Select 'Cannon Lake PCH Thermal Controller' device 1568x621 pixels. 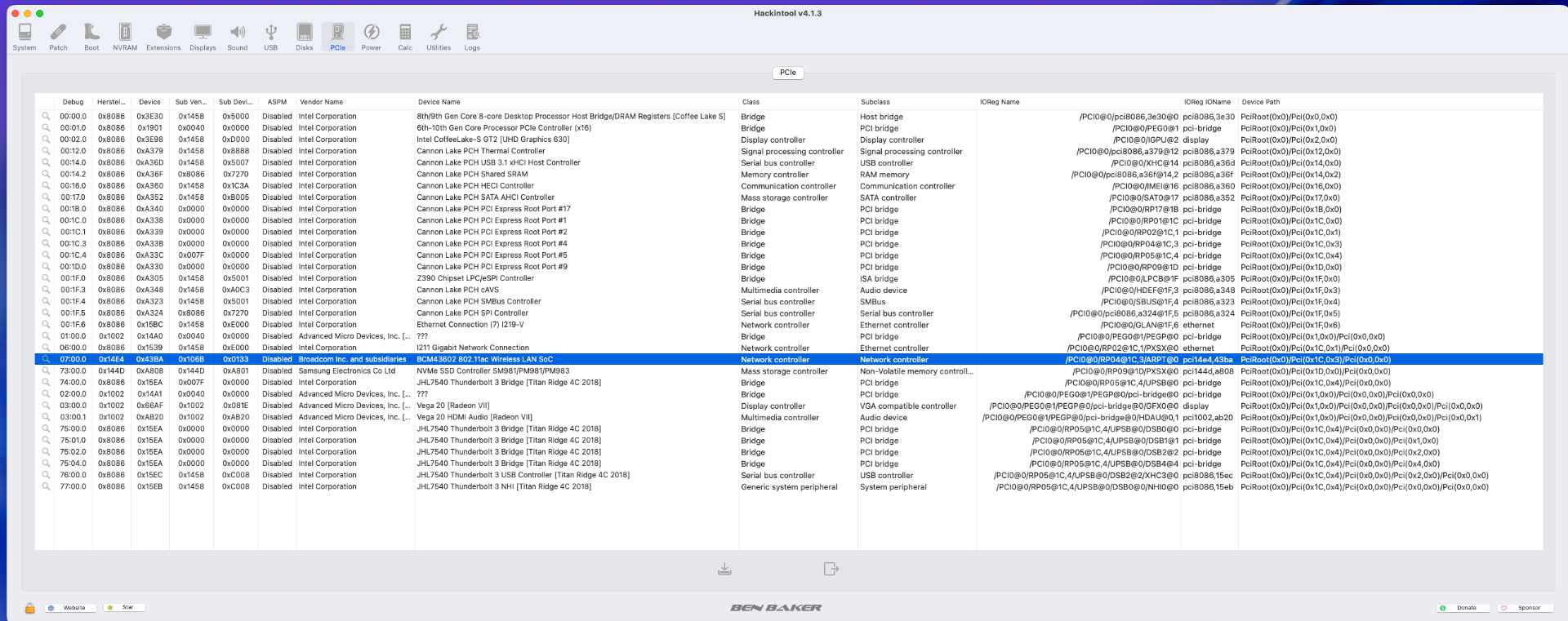coord(481,151)
